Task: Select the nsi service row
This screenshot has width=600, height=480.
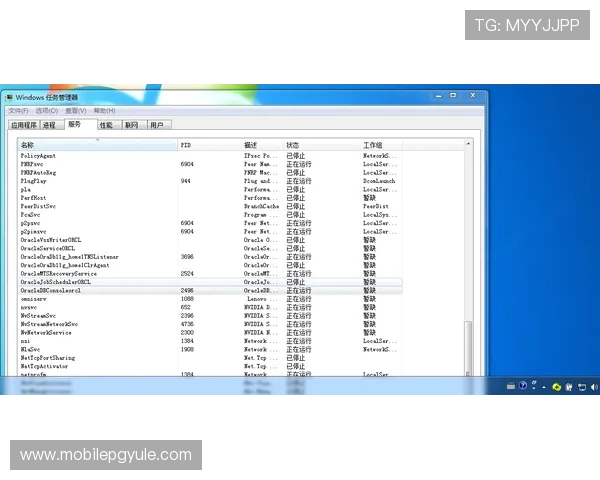Action: [210, 341]
